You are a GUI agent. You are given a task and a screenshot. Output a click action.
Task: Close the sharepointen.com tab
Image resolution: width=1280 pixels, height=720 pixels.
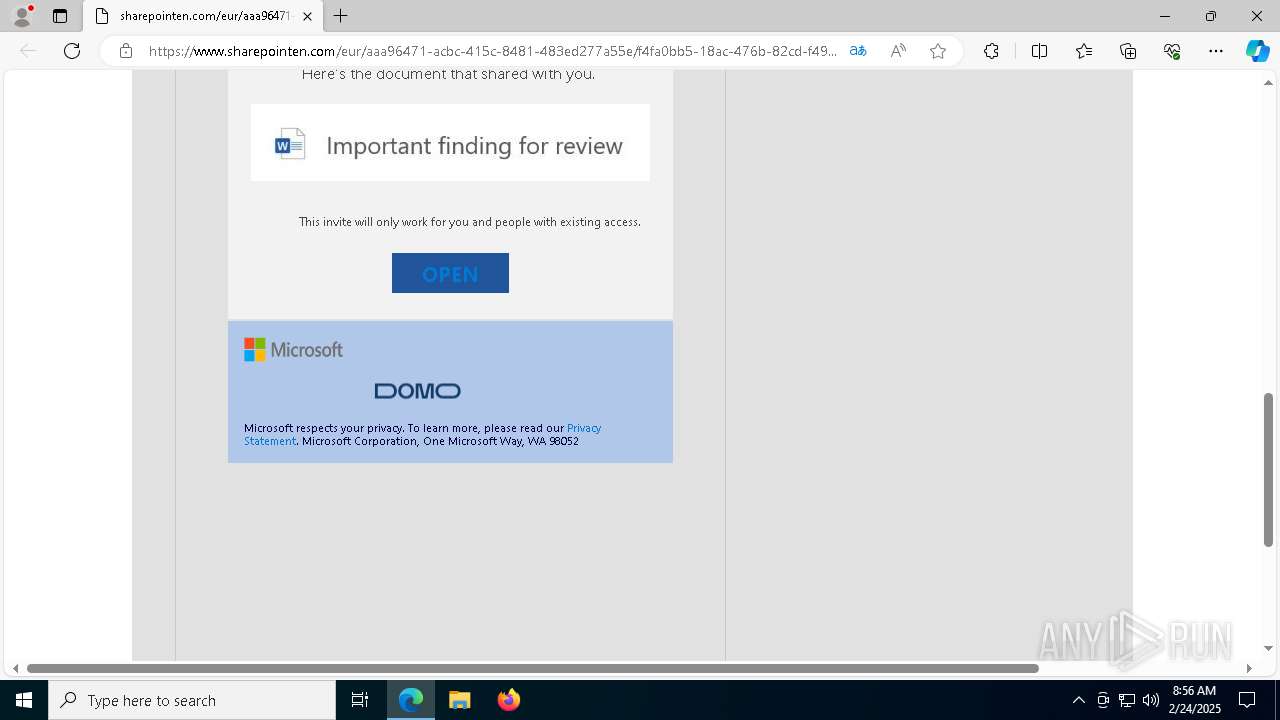tap(307, 16)
